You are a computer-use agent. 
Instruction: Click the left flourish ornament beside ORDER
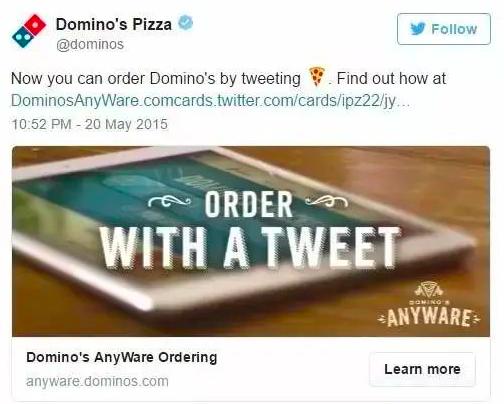[169, 201]
